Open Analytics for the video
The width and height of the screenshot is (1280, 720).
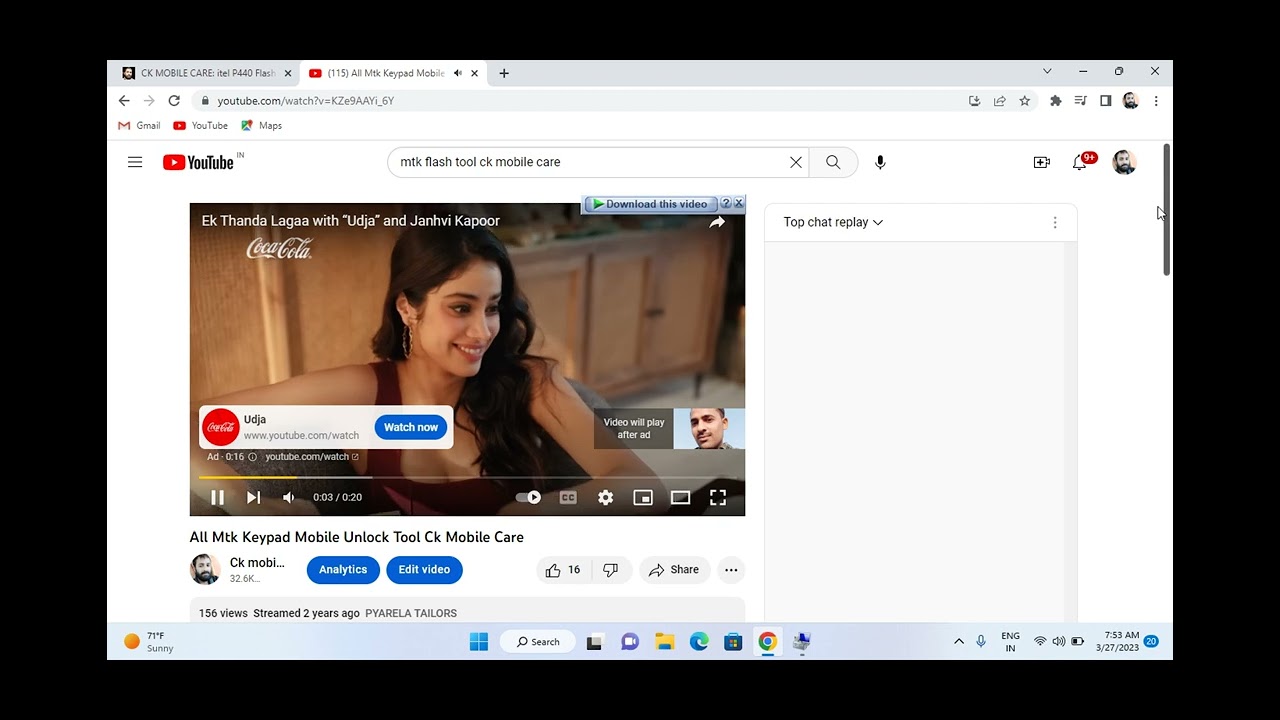pyautogui.click(x=343, y=570)
